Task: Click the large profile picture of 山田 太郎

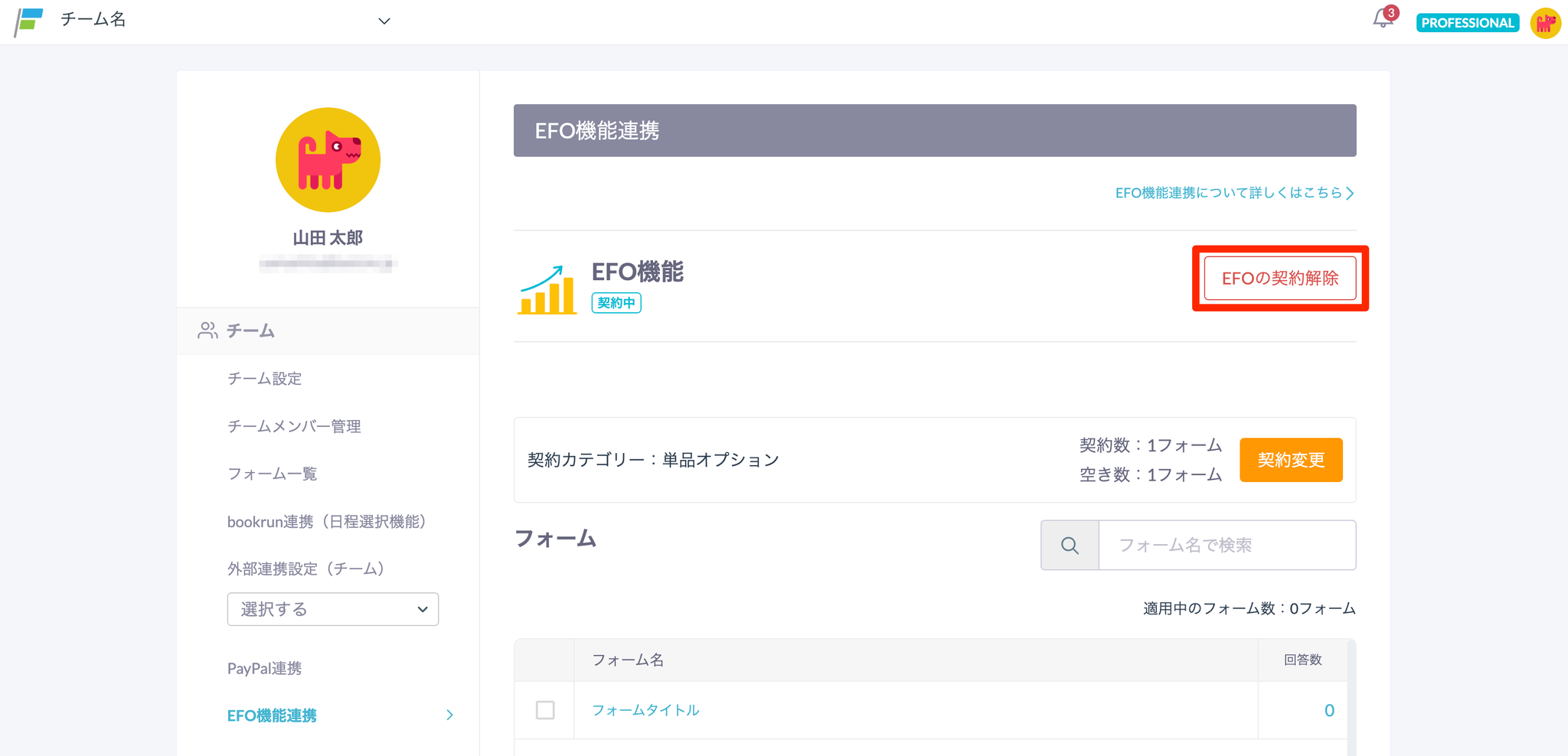Action: point(328,160)
